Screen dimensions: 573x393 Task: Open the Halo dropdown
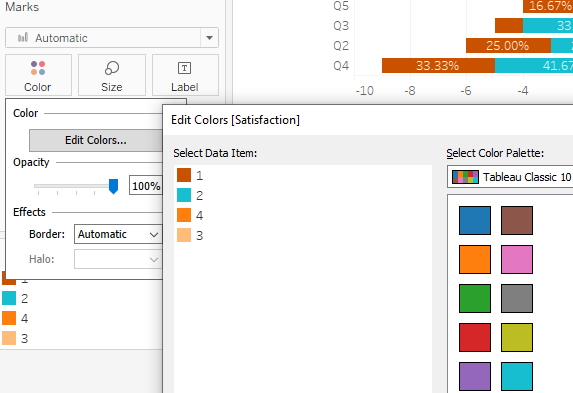(118, 259)
